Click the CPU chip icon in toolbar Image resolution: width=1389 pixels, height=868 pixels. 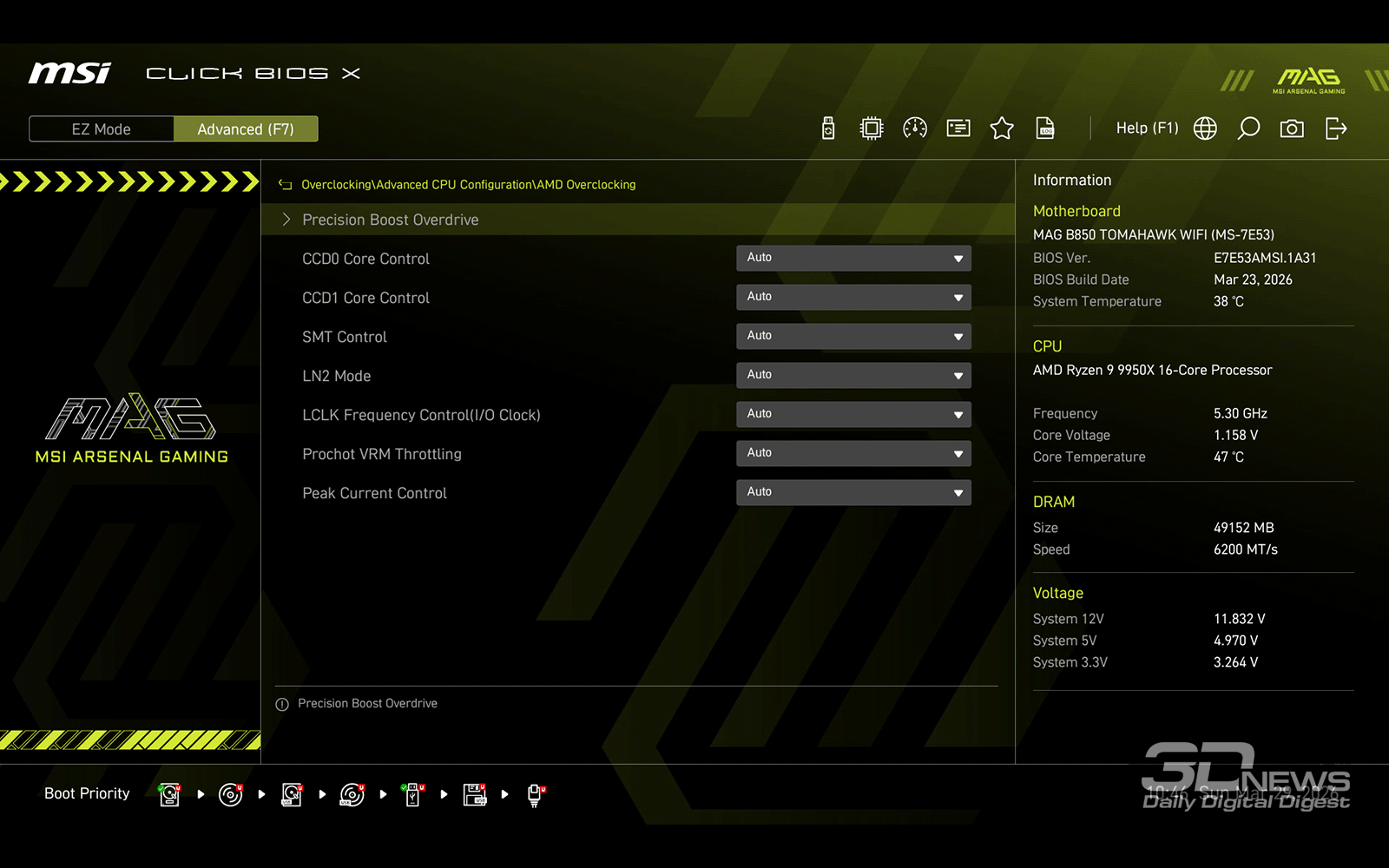(871, 128)
